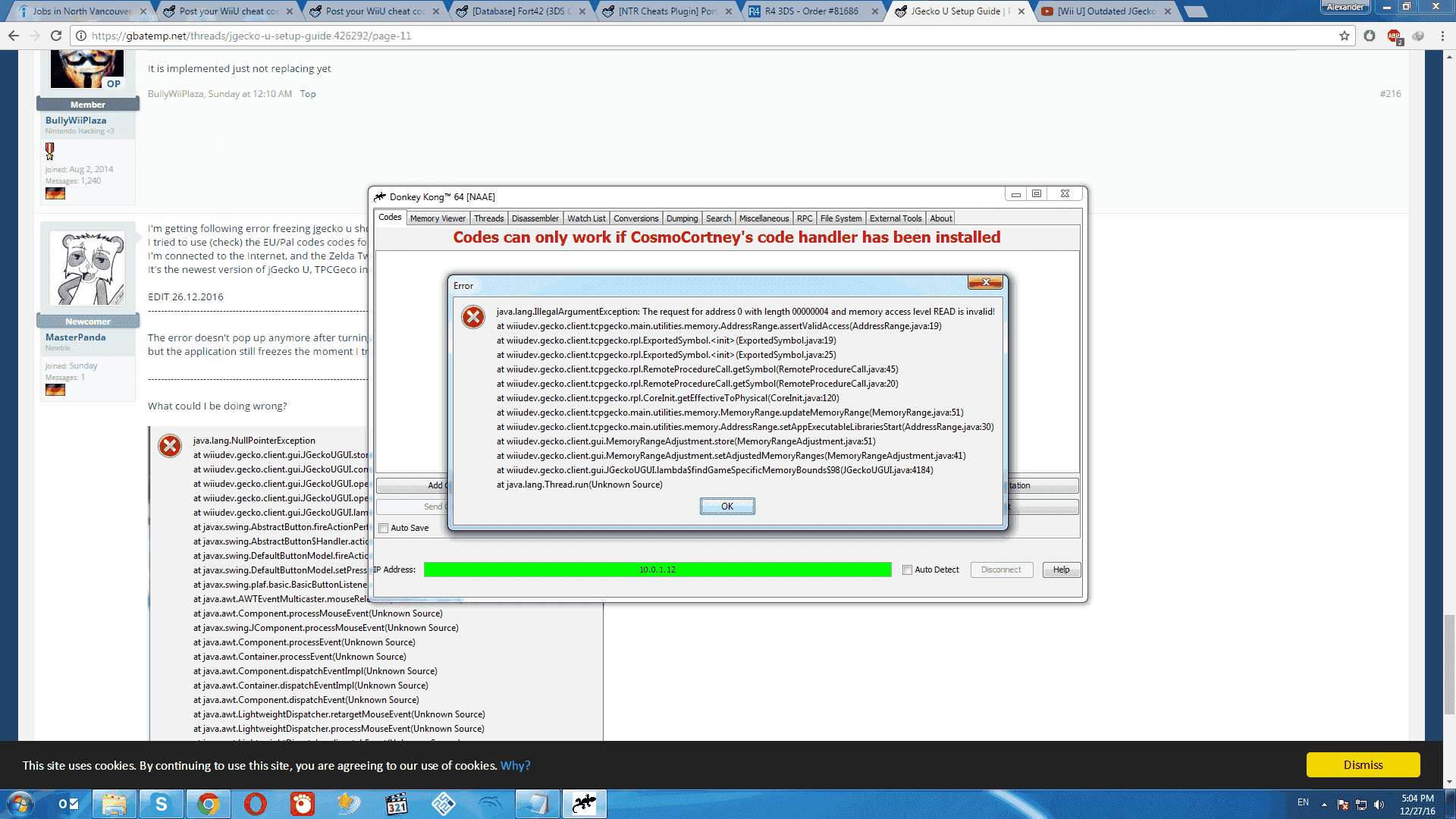This screenshot has height=819, width=1456.
Task: Open the Notepad taskbar icon
Action: 537,804
